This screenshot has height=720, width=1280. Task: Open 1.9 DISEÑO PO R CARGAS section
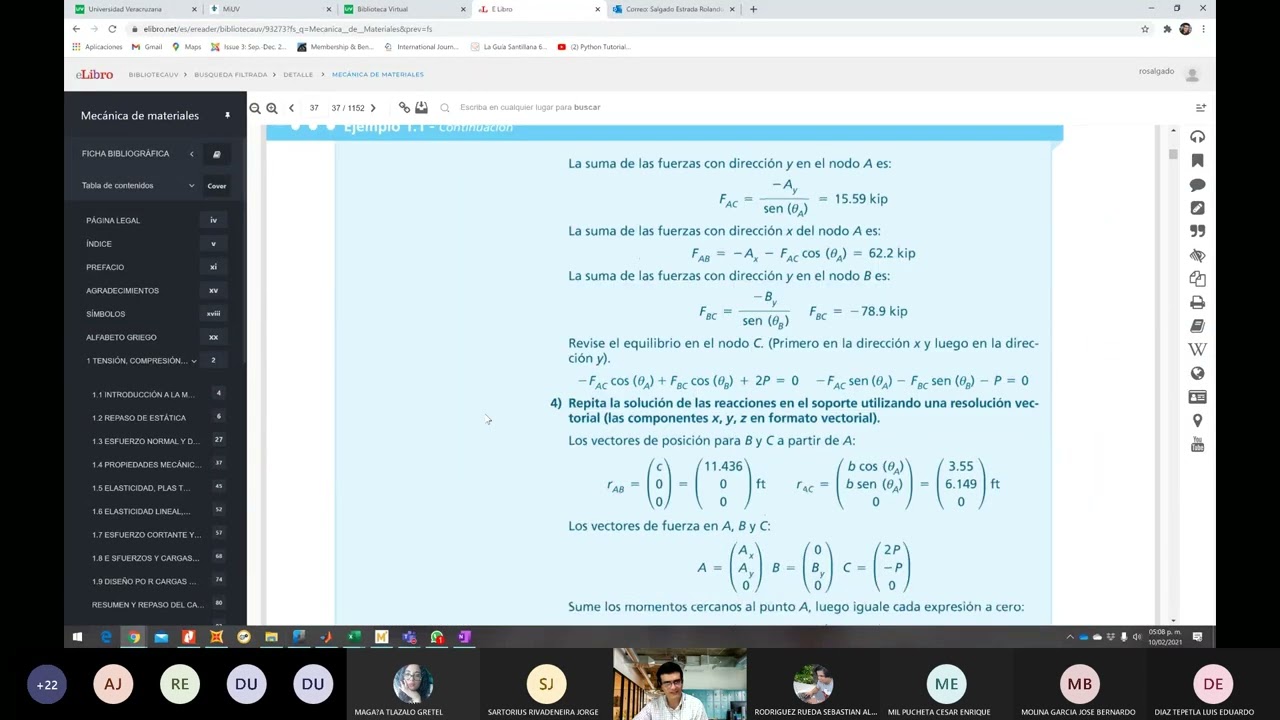[x=144, y=581]
